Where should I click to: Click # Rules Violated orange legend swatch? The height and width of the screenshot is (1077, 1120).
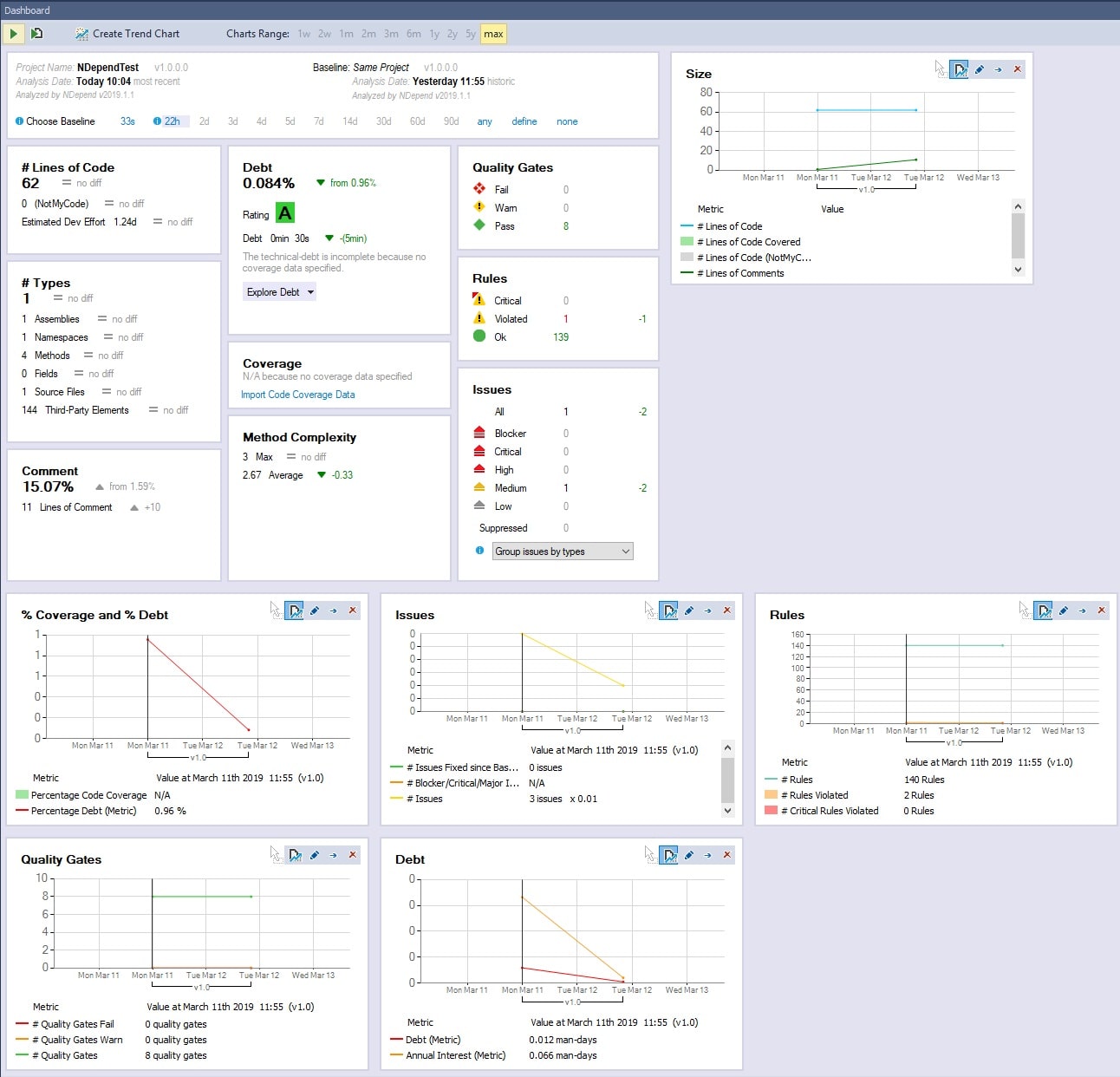[771, 795]
